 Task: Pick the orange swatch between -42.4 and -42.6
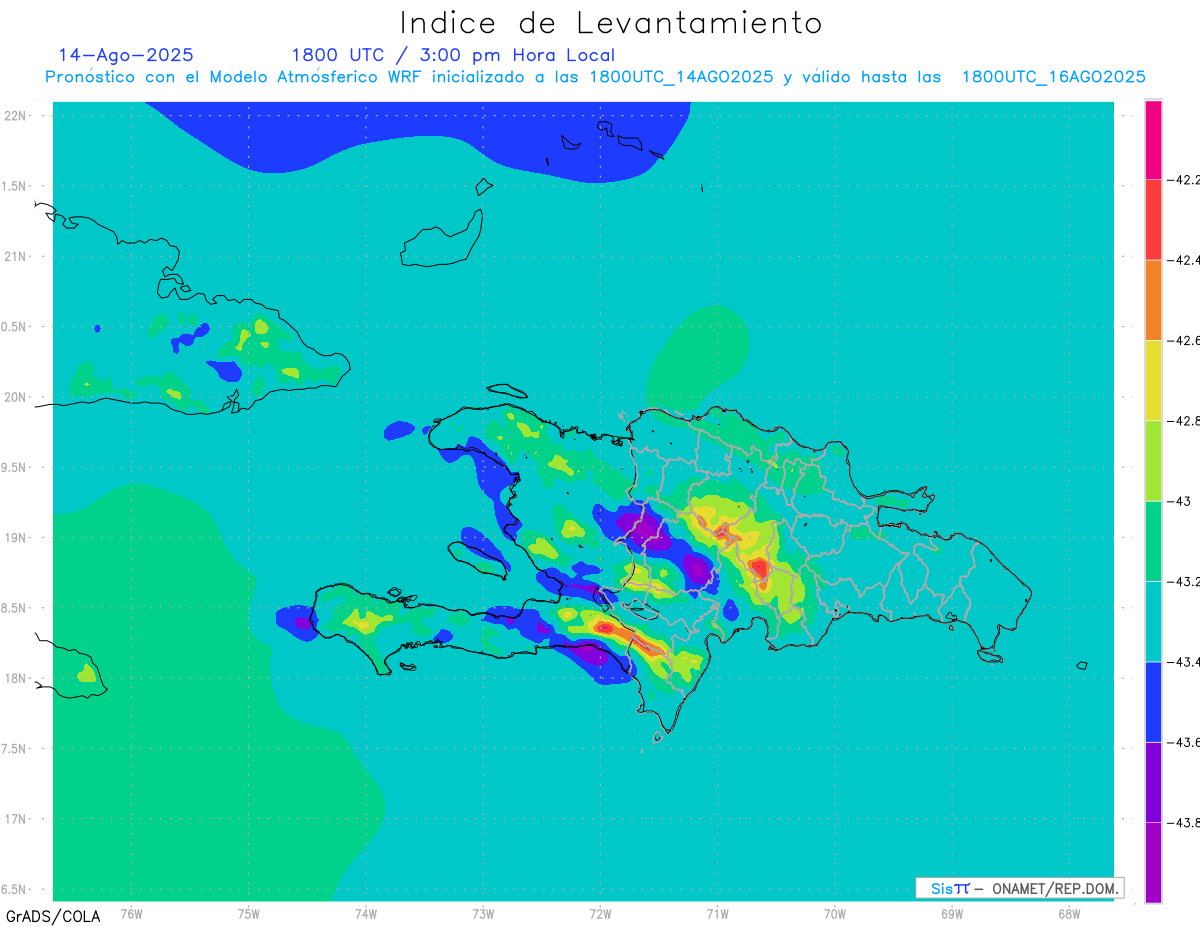[1153, 300]
